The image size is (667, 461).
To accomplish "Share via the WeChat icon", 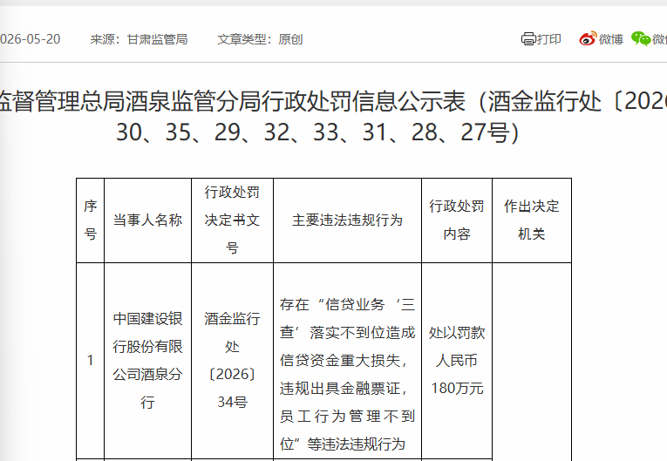I will 641,39.
